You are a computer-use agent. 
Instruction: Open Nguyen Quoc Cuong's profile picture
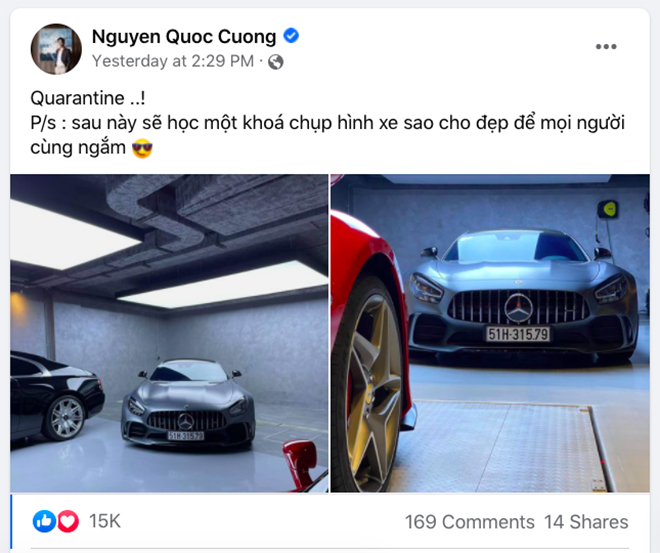pos(56,49)
